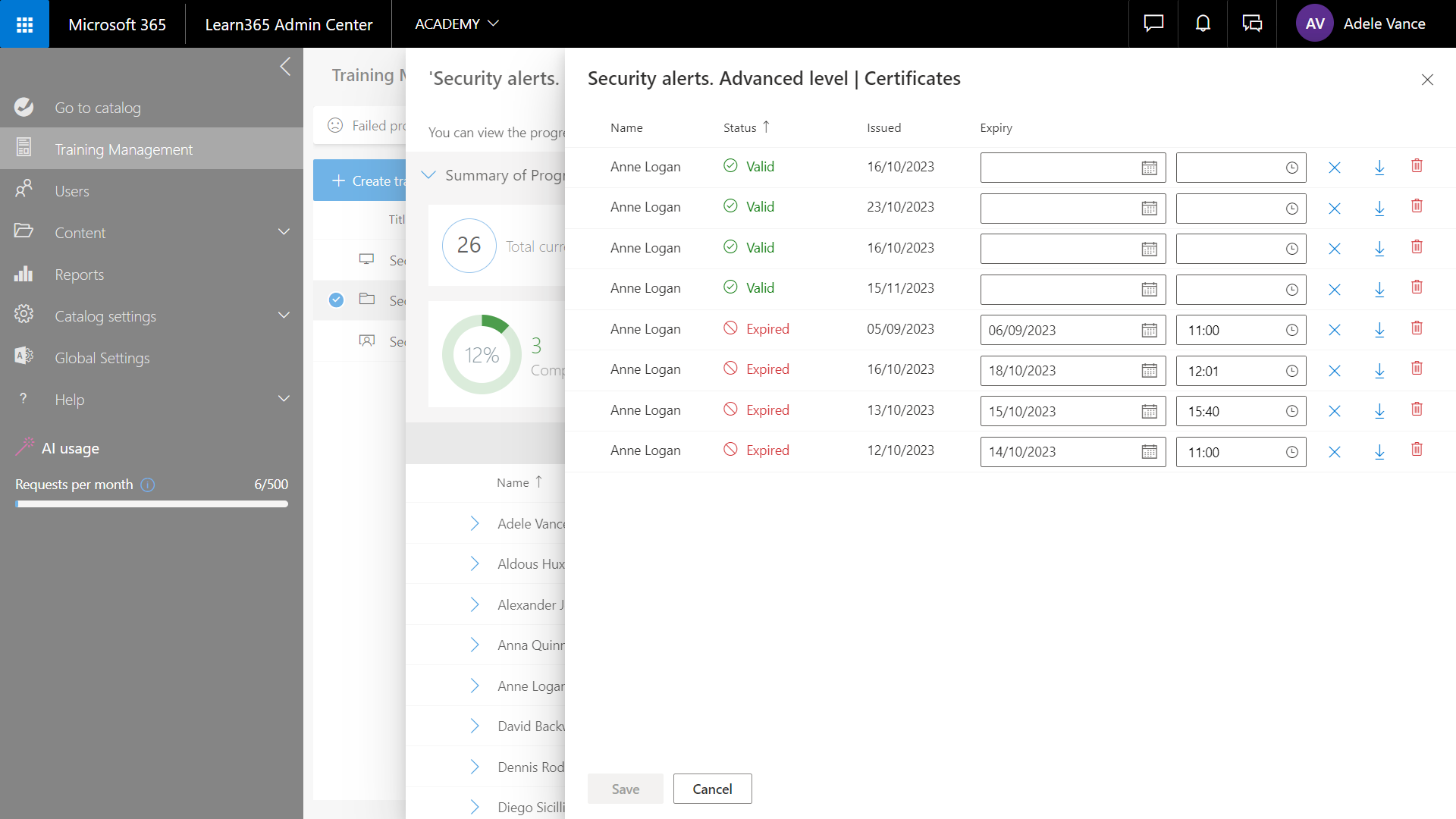
Task: Open notifications bell in top bar
Action: pyautogui.click(x=1203, y=24)
